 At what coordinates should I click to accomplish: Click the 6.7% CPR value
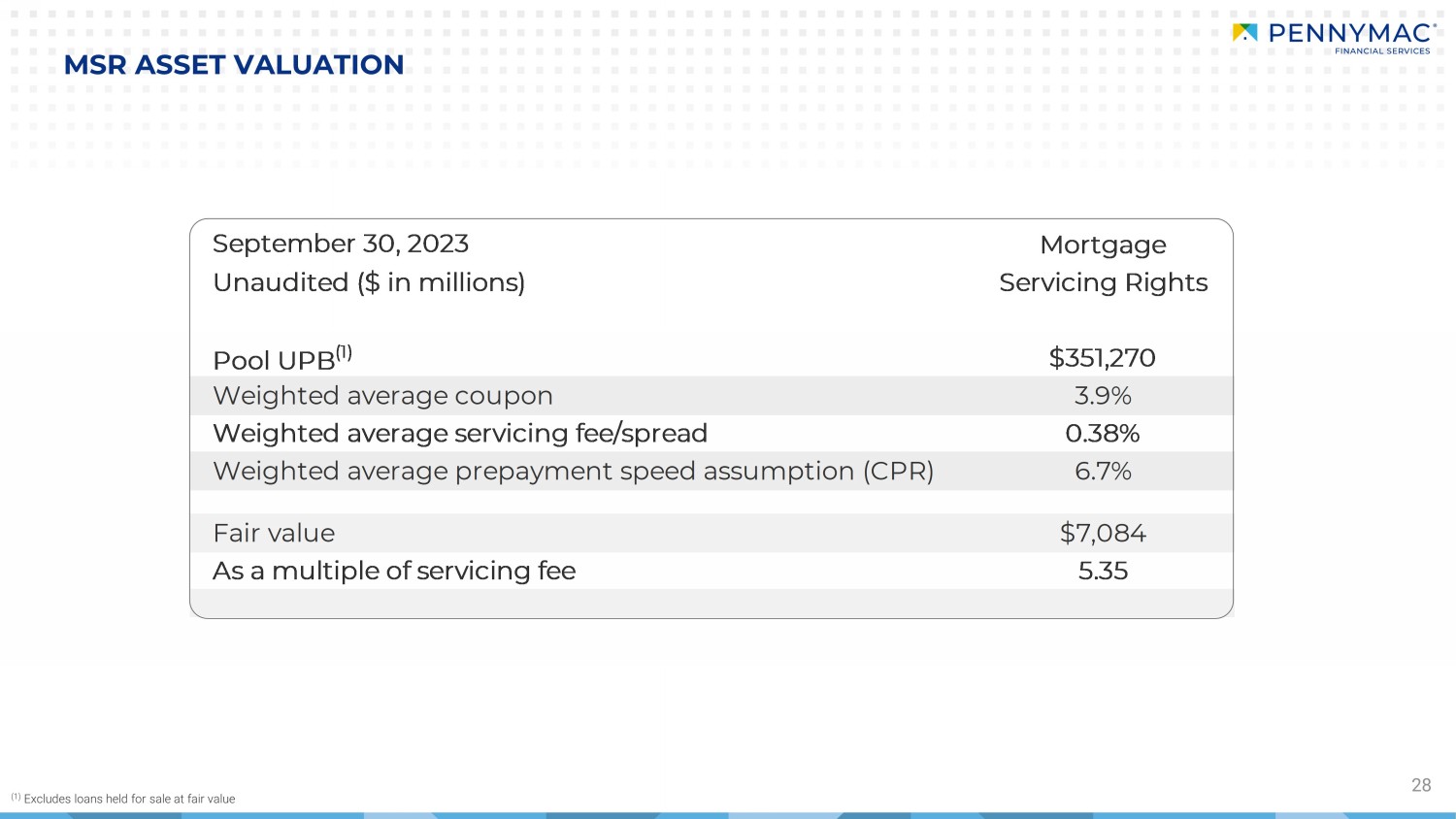(x=1103, y=471)
